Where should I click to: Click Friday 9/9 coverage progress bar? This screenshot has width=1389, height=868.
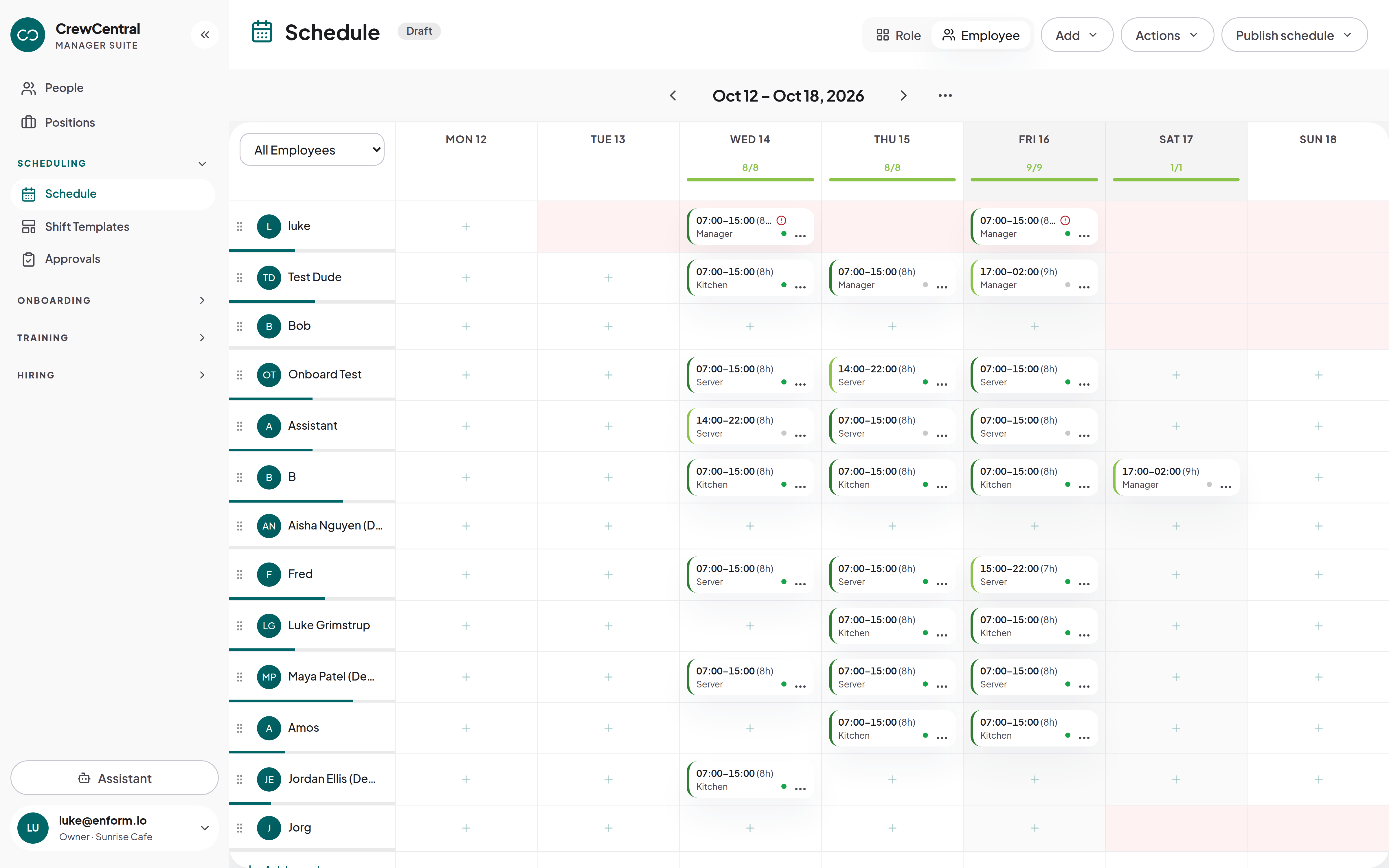[x=1034, y=180]
